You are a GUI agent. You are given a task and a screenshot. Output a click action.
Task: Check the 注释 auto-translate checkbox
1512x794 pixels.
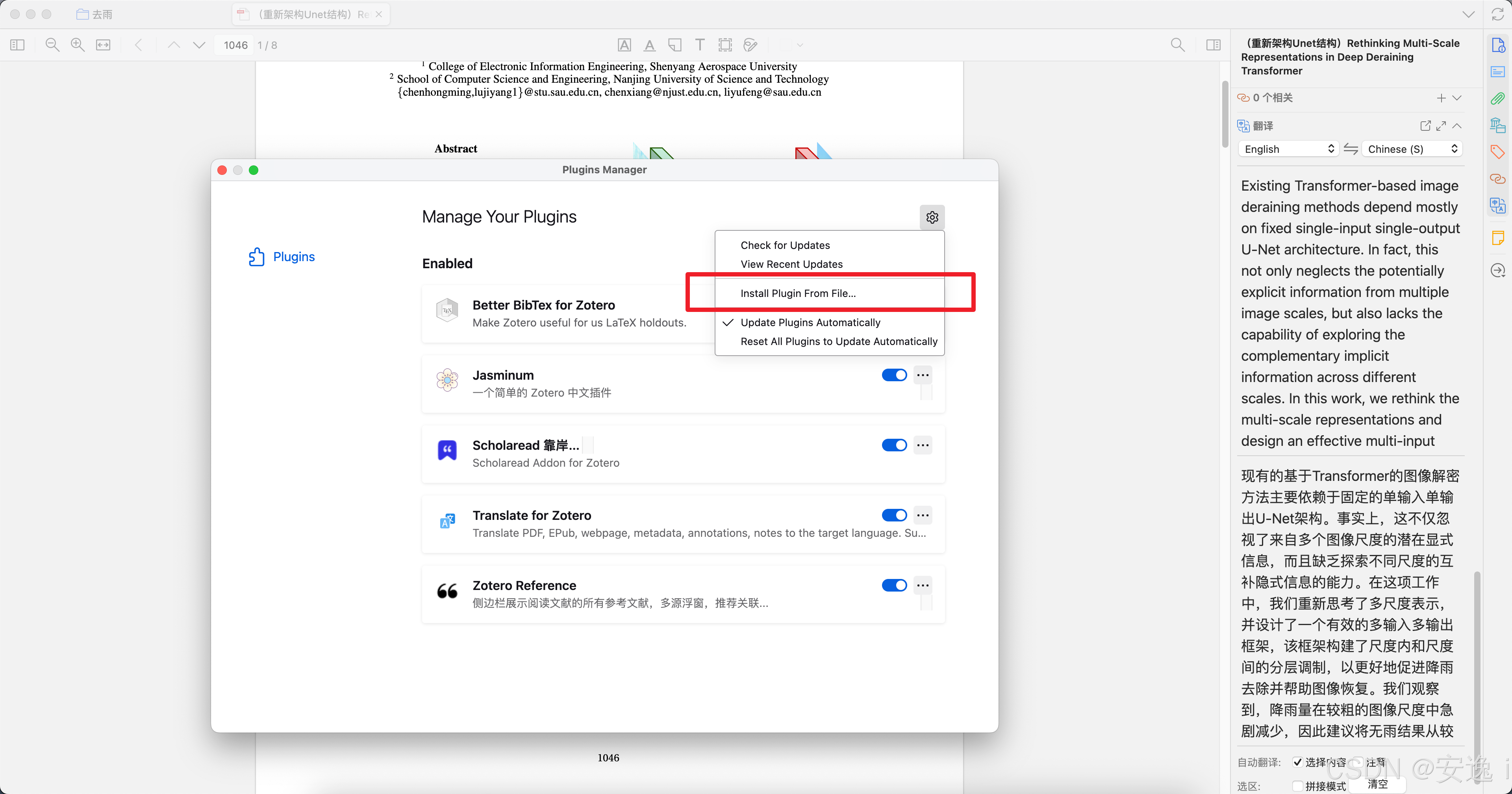pyautogui.click(x=1358, y=762)
